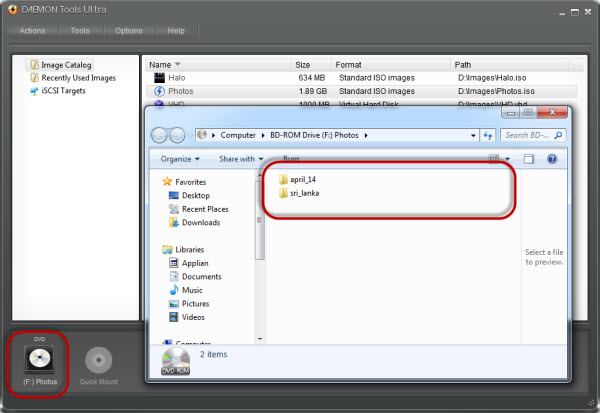
Task: Select the Music library
Action: [186, 290]
